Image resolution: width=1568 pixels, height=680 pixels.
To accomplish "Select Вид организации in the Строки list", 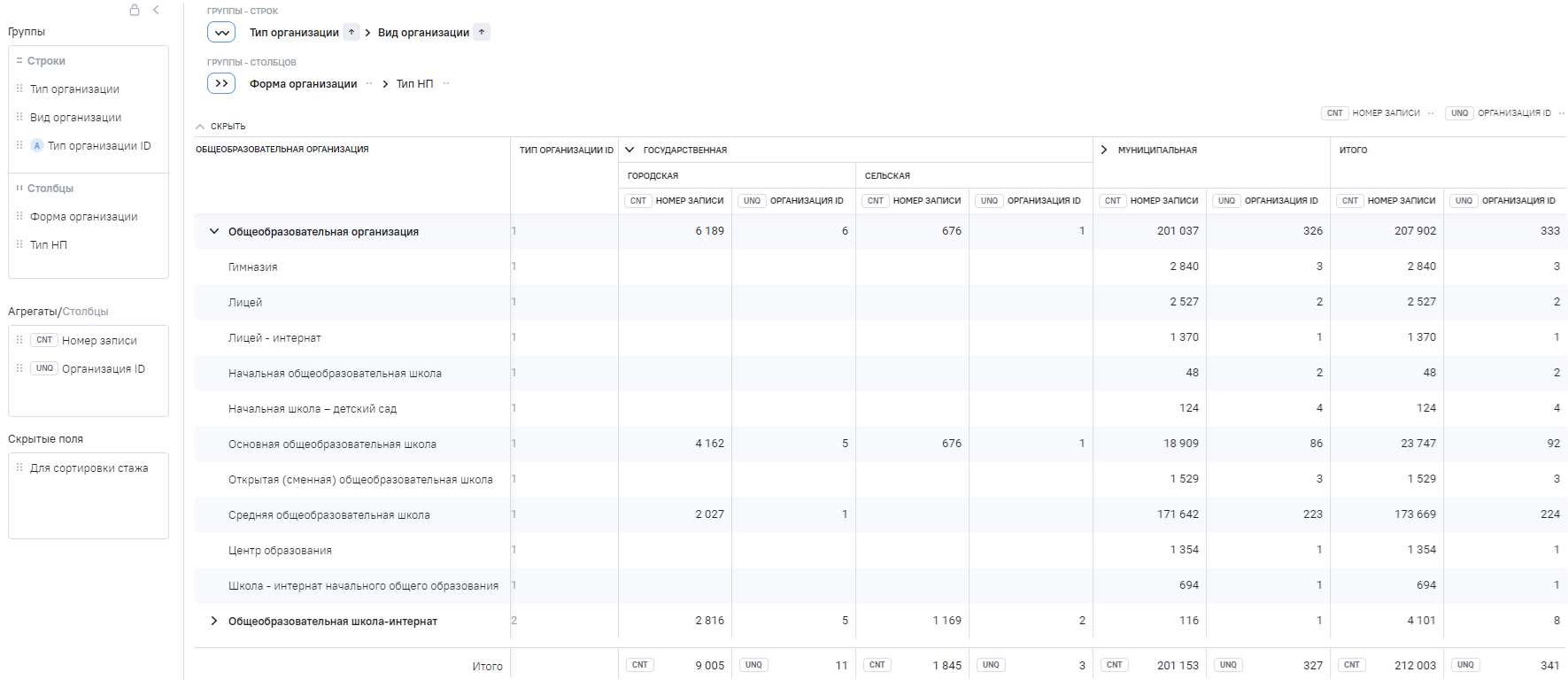I will (76, 118).
